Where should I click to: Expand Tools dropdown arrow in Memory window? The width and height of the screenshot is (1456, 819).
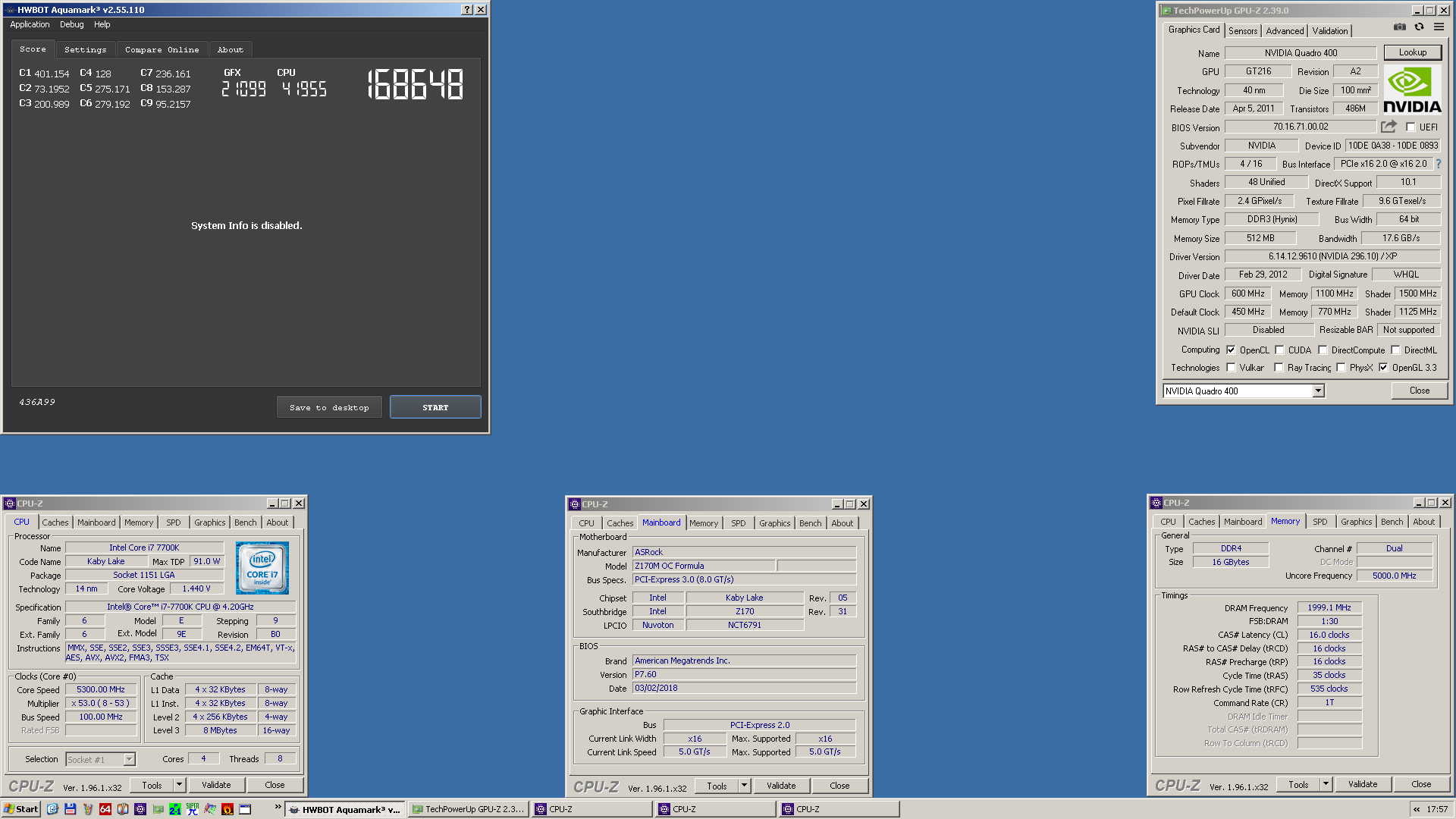[x=1326, y=784]
